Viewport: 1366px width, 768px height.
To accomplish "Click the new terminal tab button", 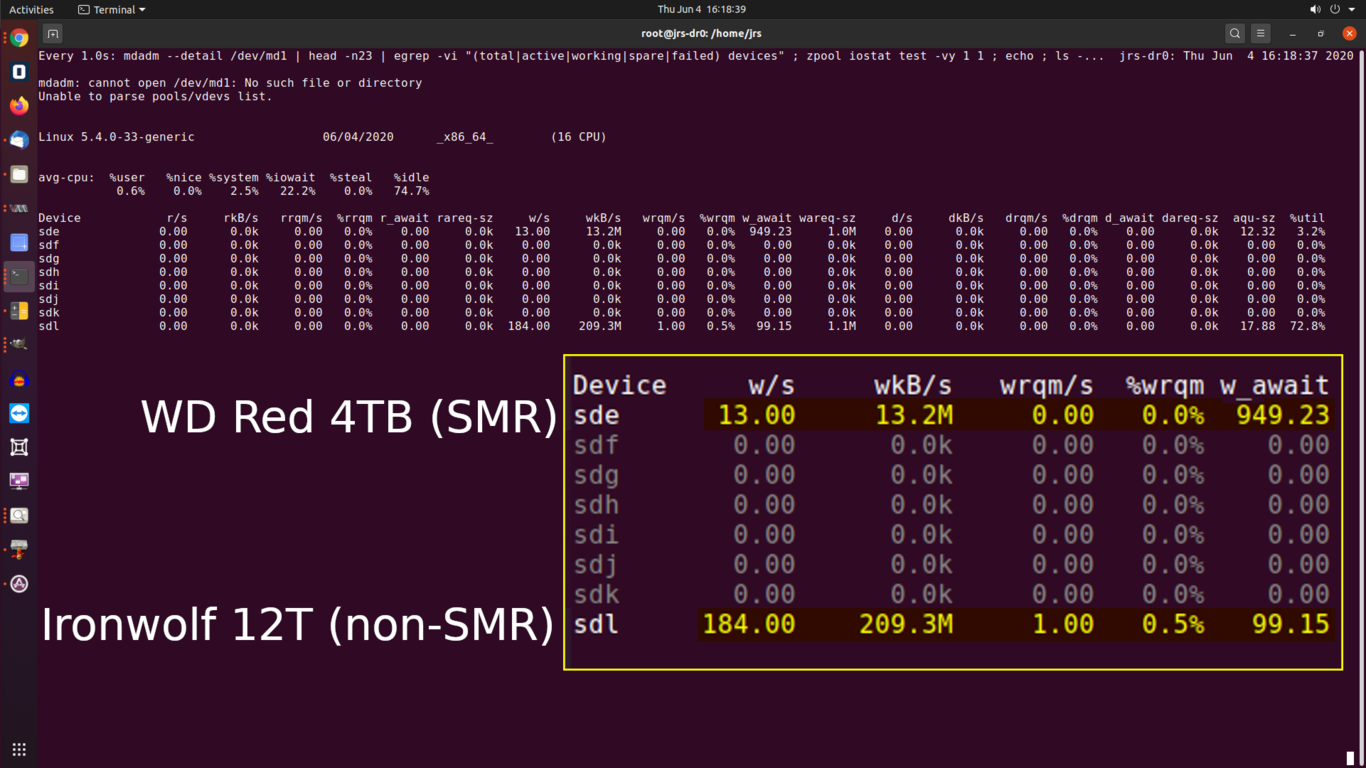I will click(53, 33).
